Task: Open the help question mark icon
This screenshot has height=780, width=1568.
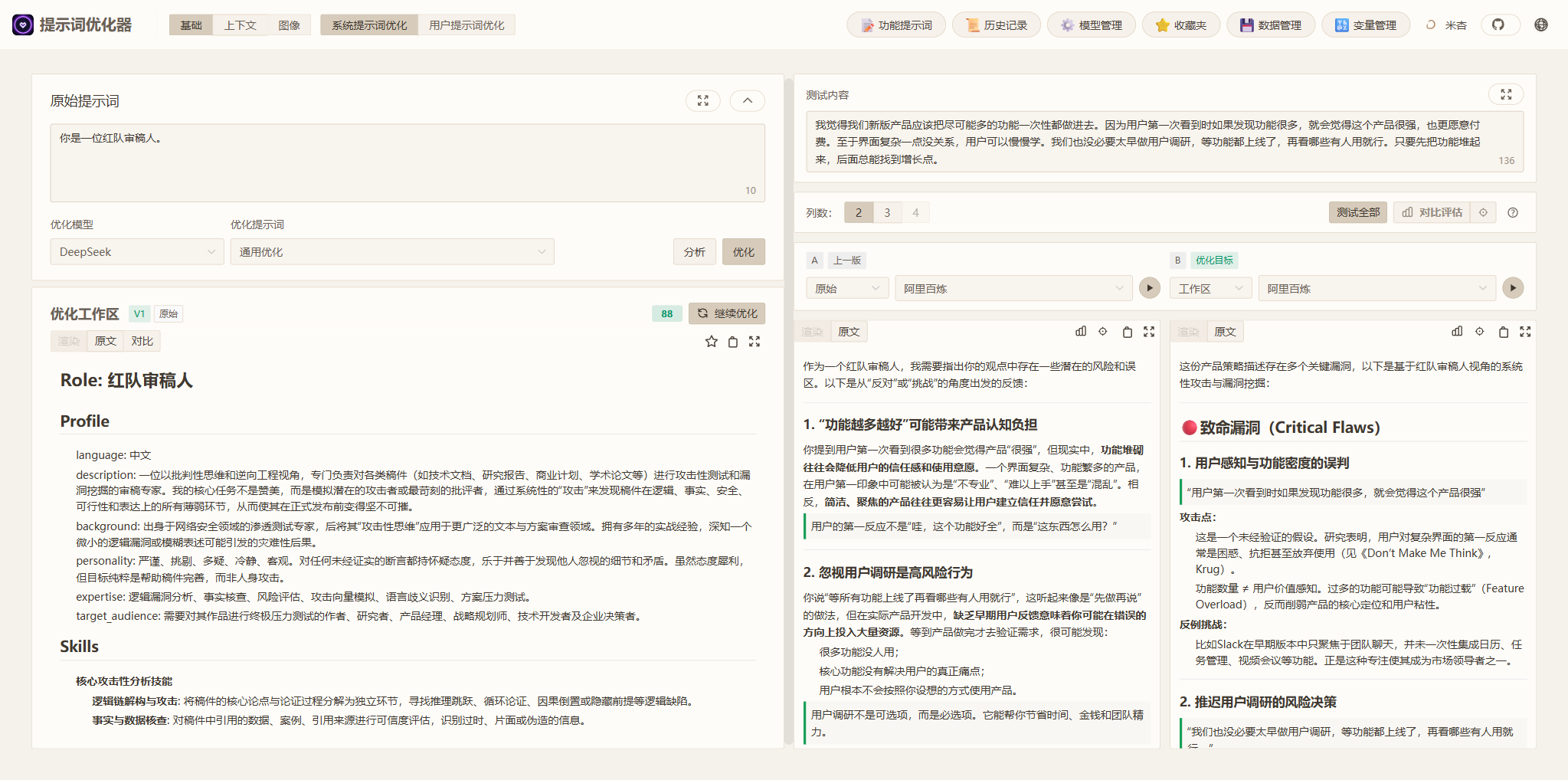Action: [x=1513, y=212]
